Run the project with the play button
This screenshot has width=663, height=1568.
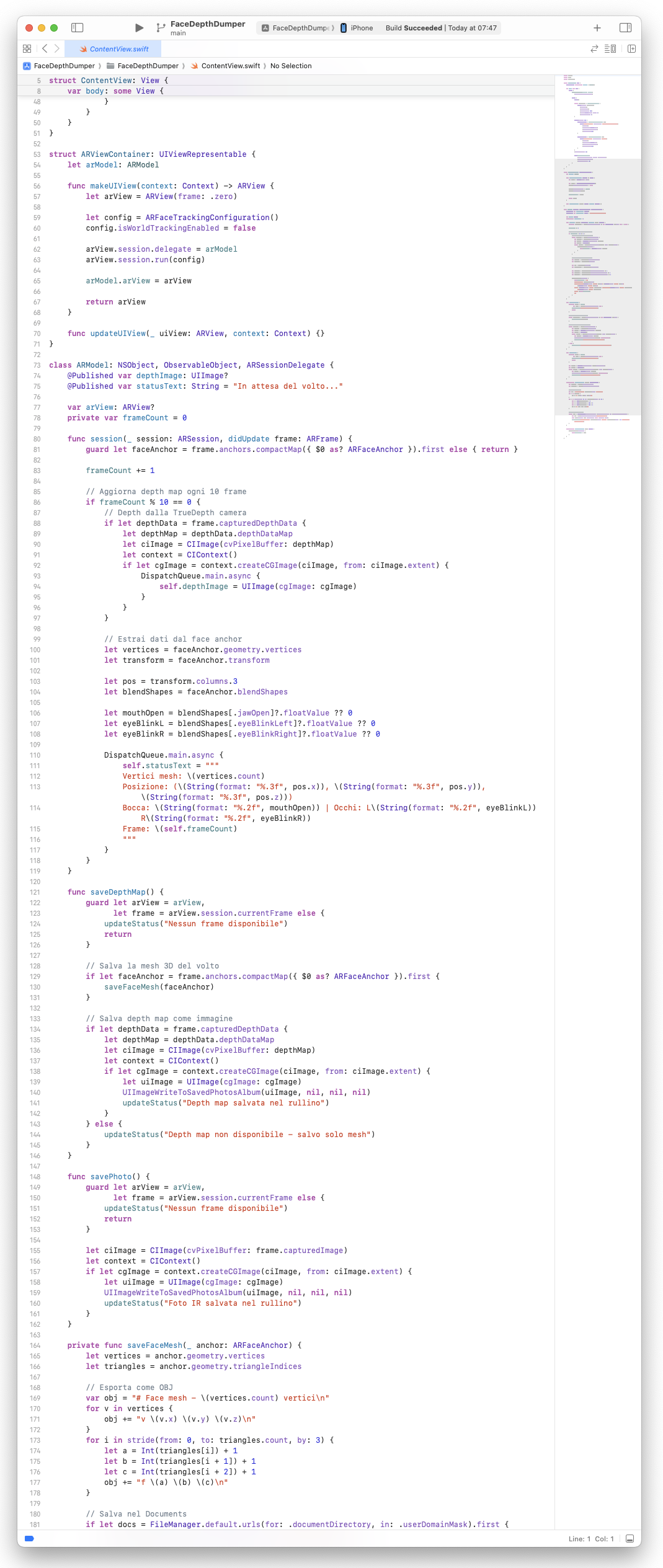coord(139,28)
